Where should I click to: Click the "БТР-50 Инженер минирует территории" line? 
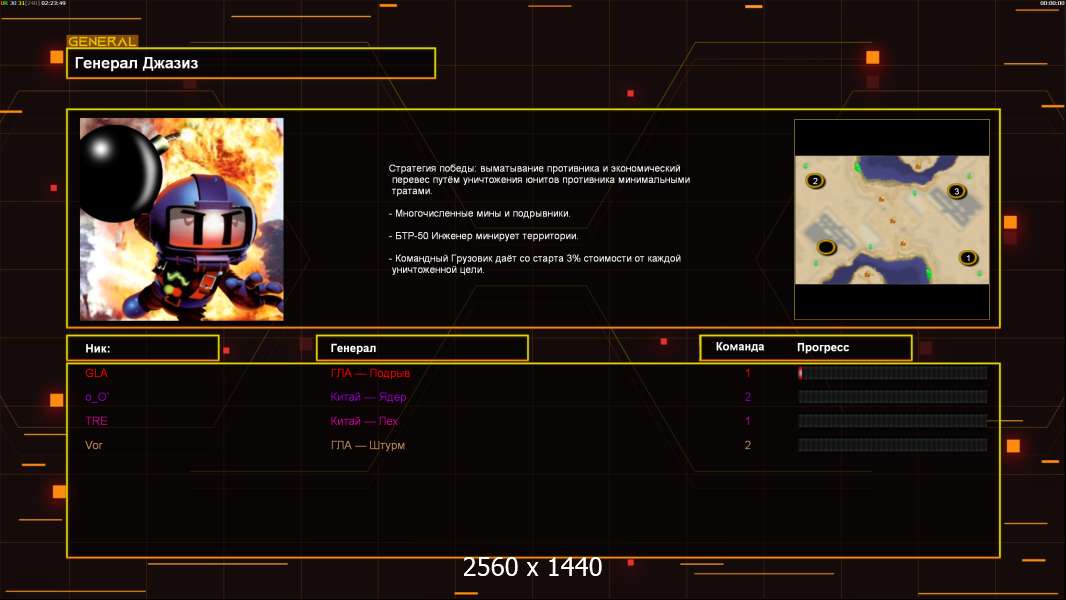click(484, 236)
